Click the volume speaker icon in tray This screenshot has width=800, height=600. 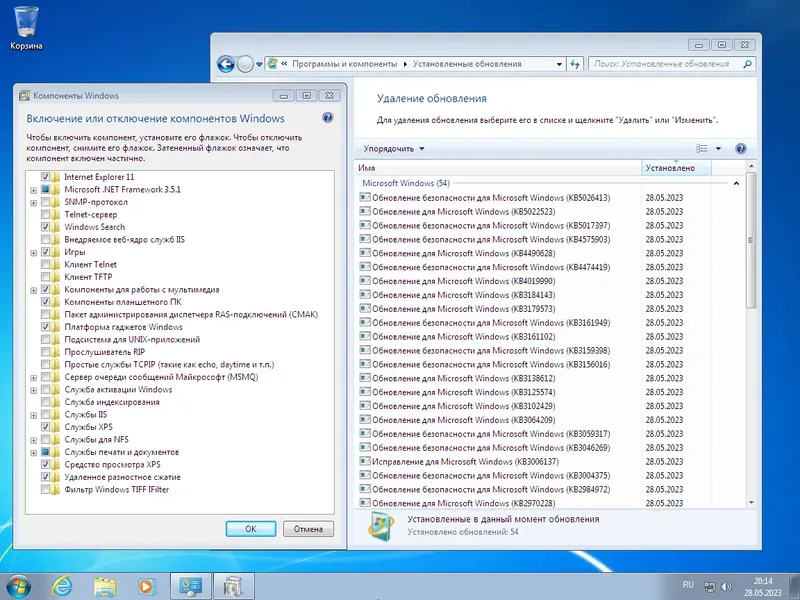point(726,587)
